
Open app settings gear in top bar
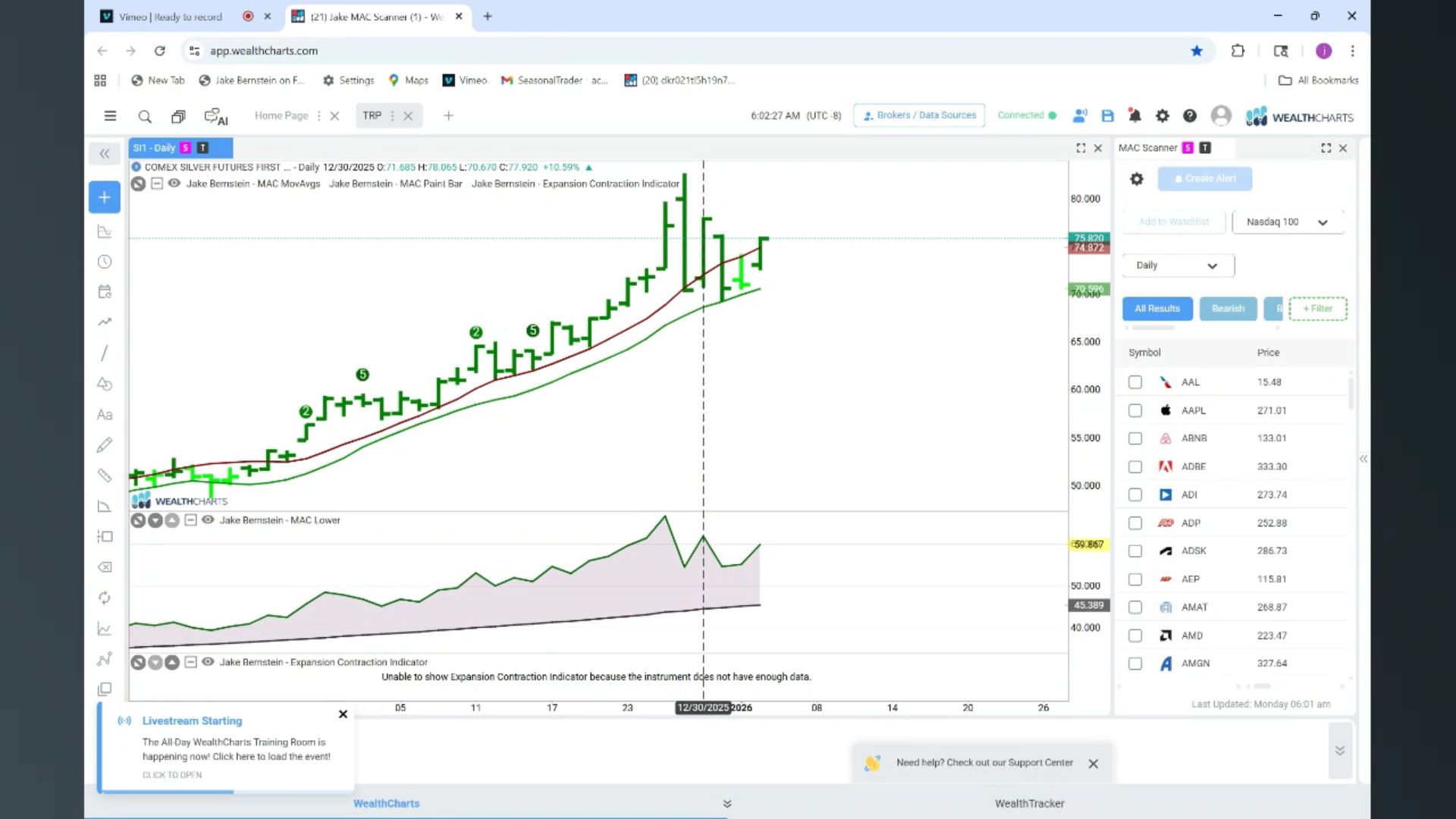click(1163, 116)
